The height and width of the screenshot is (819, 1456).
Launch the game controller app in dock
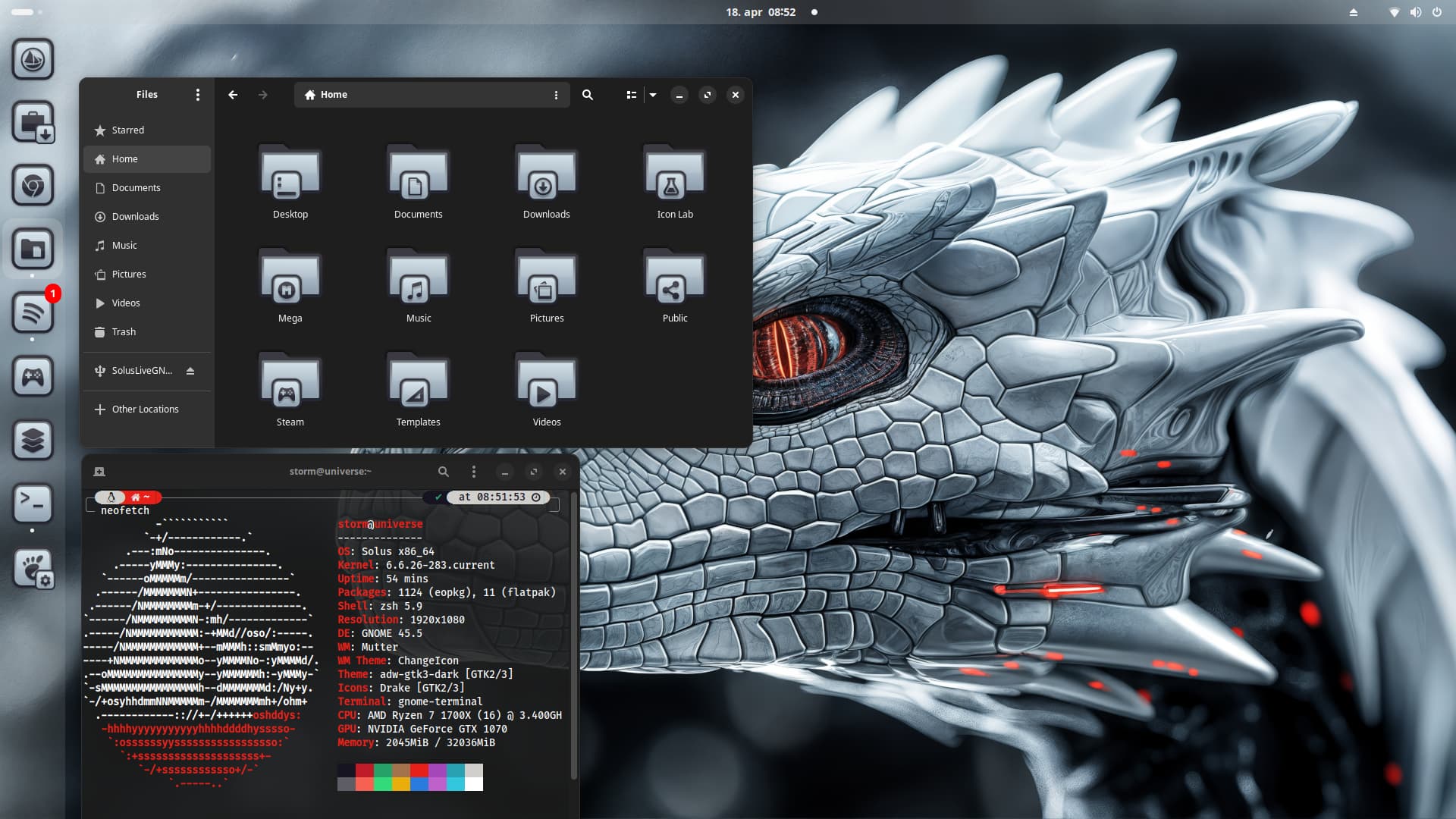33,376
